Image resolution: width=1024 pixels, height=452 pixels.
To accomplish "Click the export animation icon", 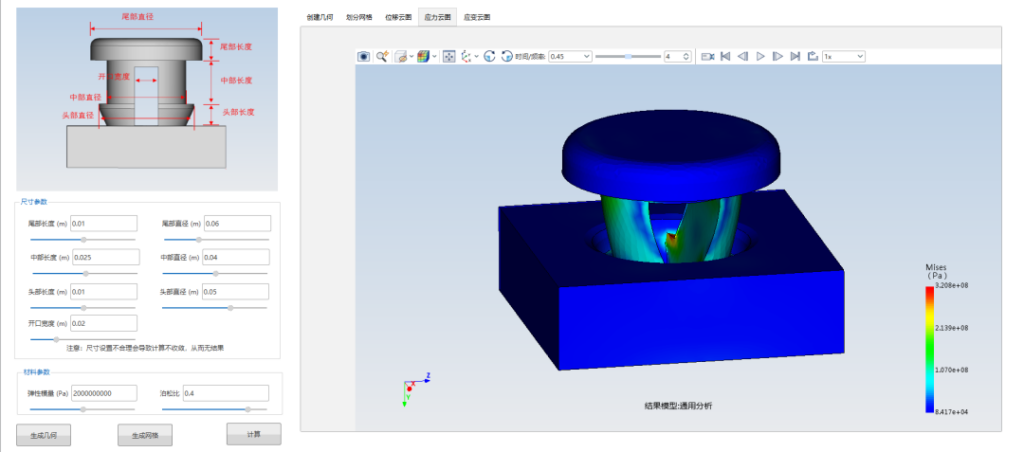I will tap(812, 57).
